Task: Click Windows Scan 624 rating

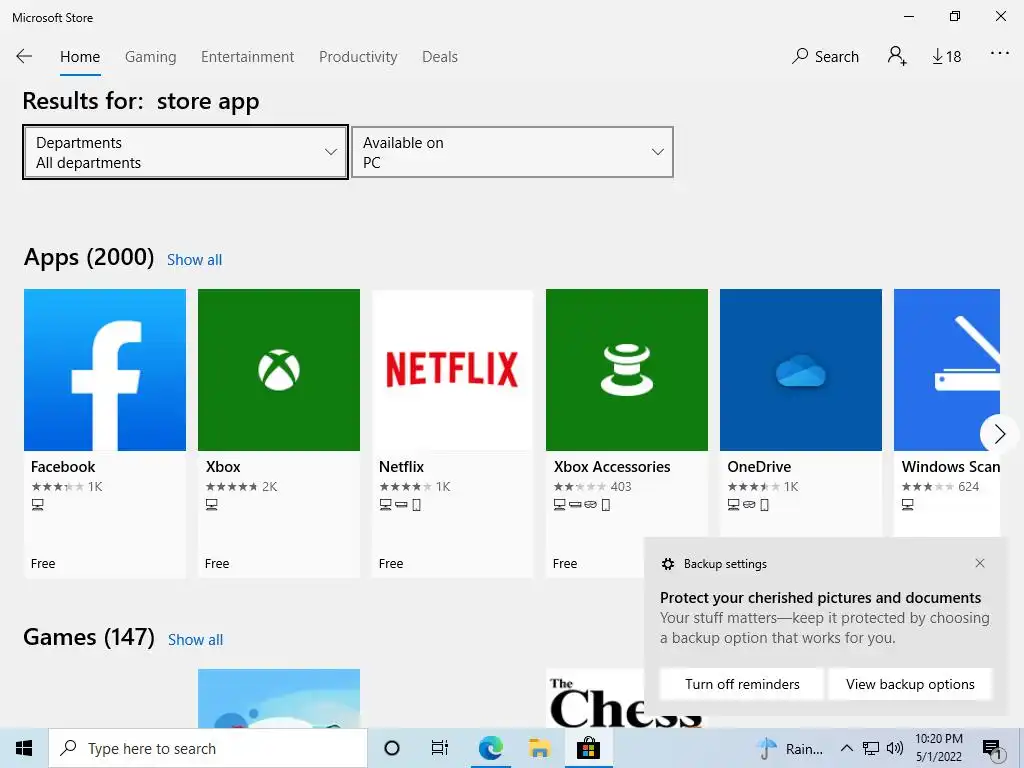Action: [x=940, y=487]
